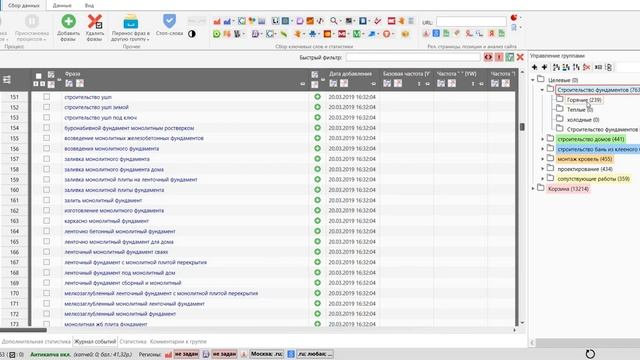Click green add icon in row строительство ушп

[x=318, y=97]
